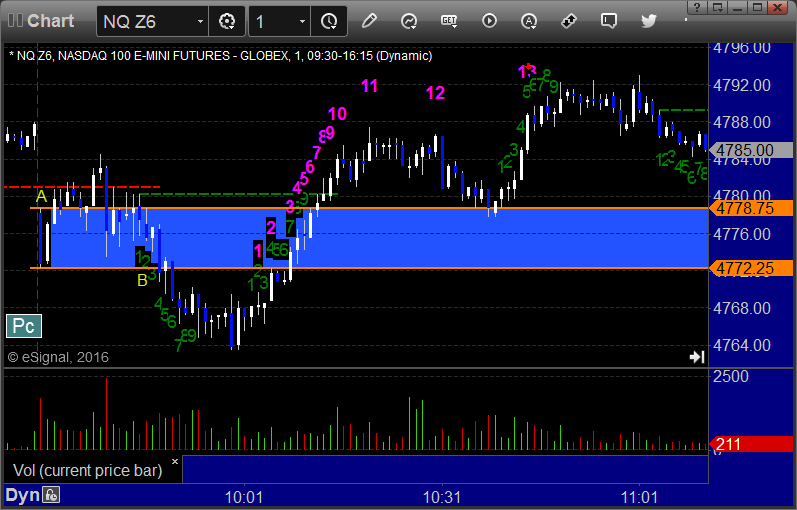
Task: Click the 4768.00 price axis label
Action: (x=742, y=308)
